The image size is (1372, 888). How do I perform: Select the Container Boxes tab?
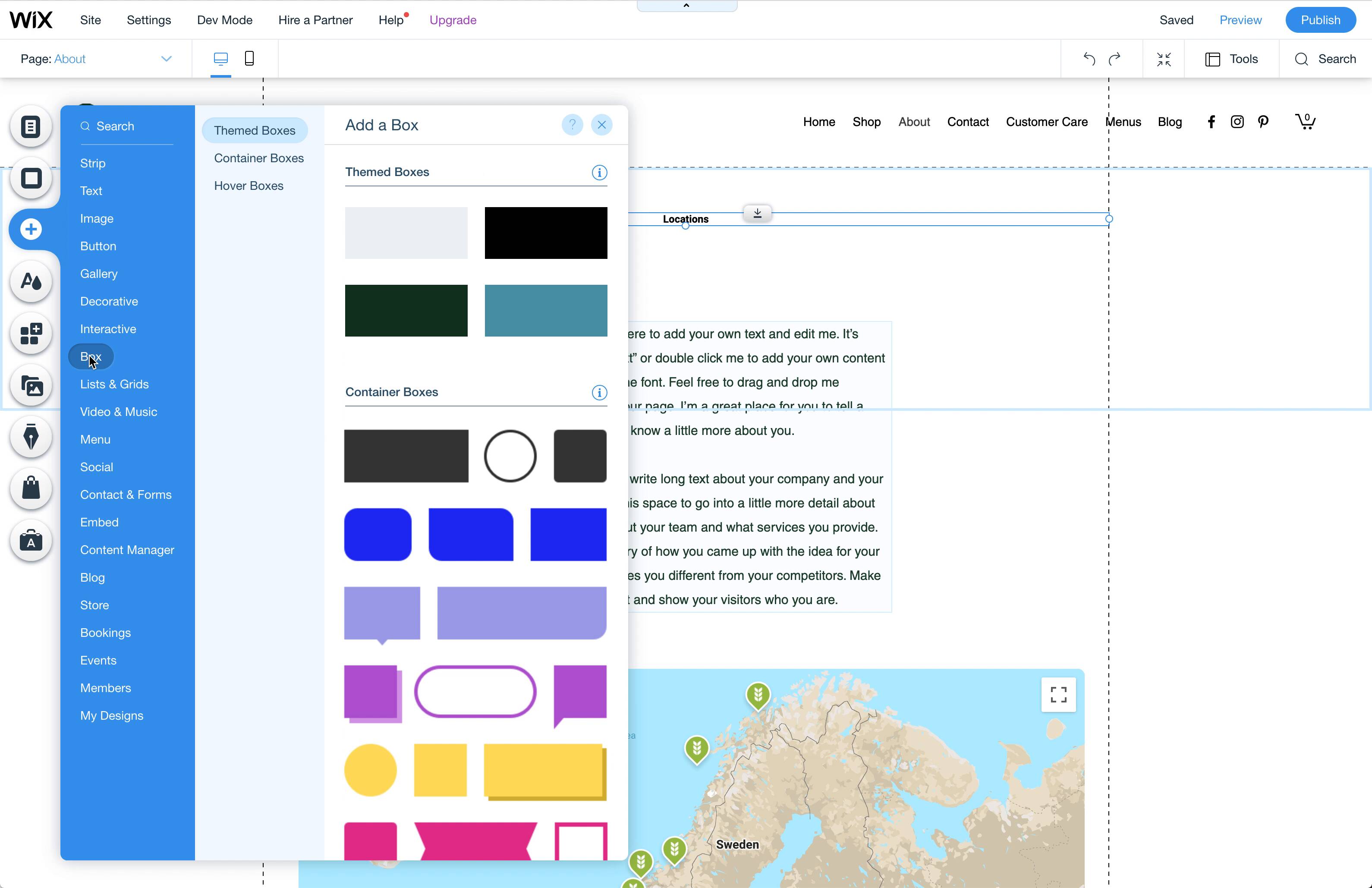point(258,158)
